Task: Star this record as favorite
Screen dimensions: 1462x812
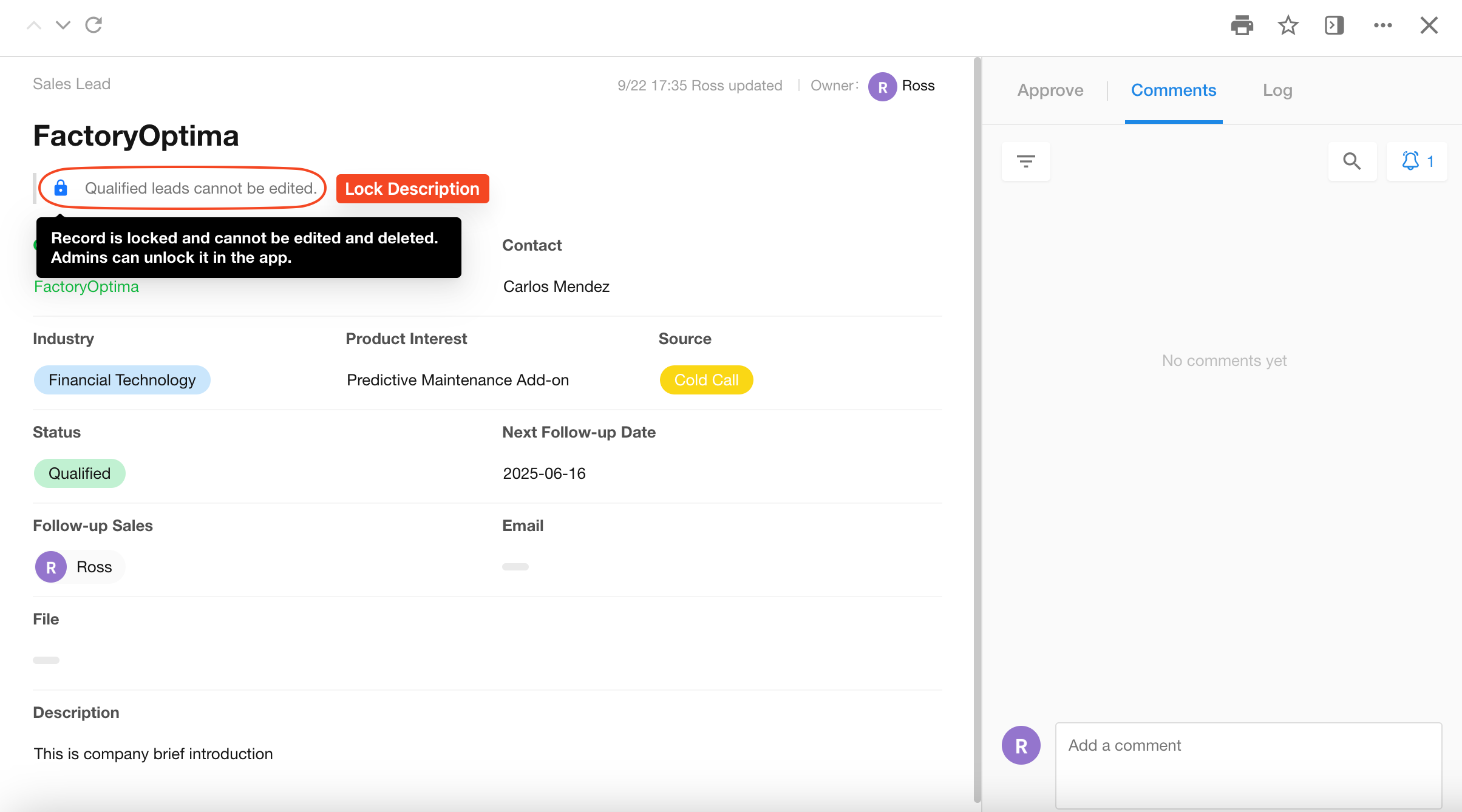Action: [1288, 25]
